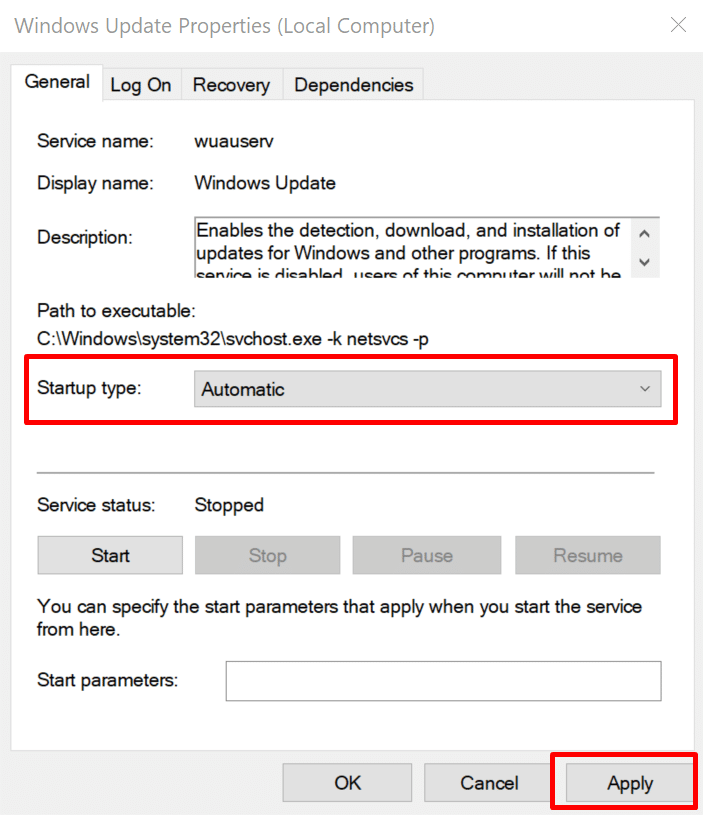Focus the Start parameters text field
703x815 pixels.
point(443,681)
